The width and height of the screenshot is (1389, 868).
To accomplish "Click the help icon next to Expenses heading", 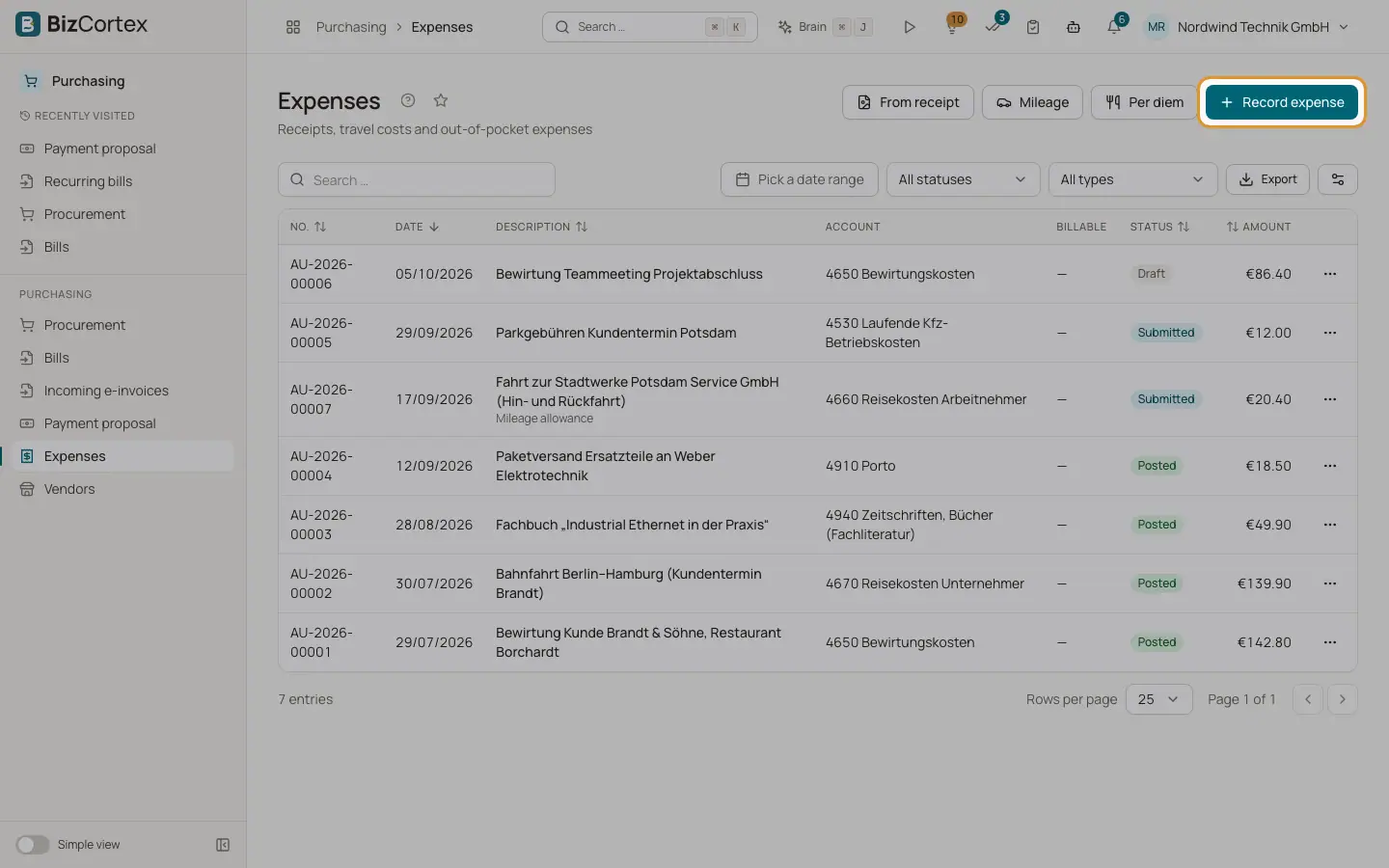I will 408,100.
